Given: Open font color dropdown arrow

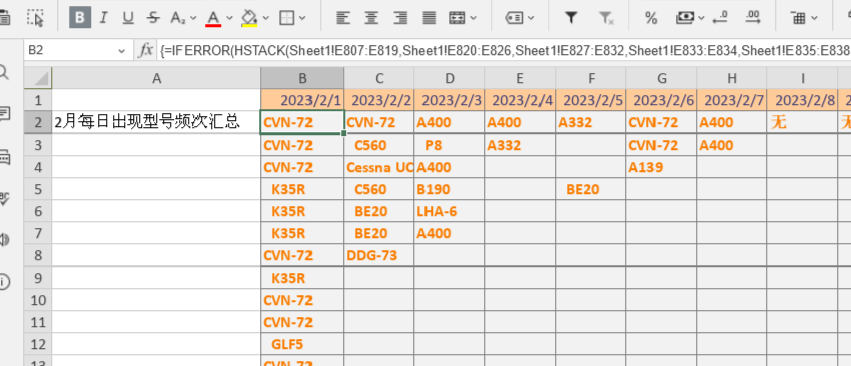Looking at the screenshot, I should [229, 18].
